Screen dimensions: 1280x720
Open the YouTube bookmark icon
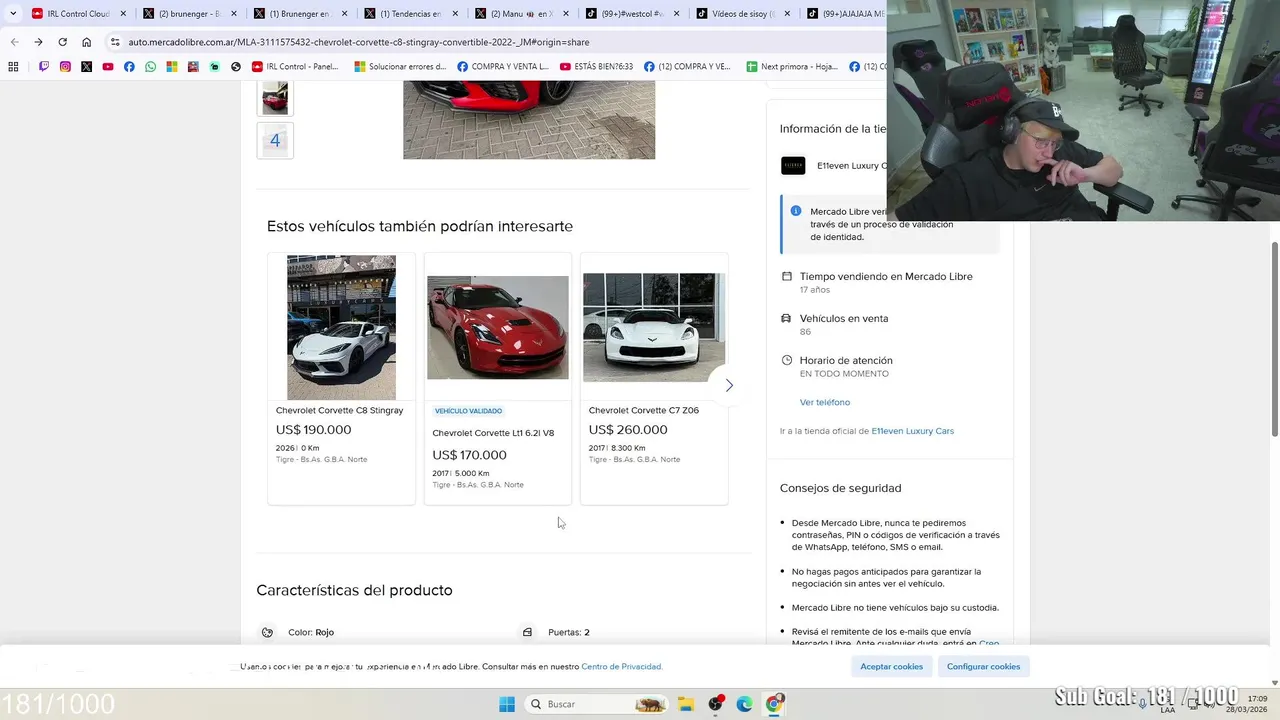pos(108,67)
